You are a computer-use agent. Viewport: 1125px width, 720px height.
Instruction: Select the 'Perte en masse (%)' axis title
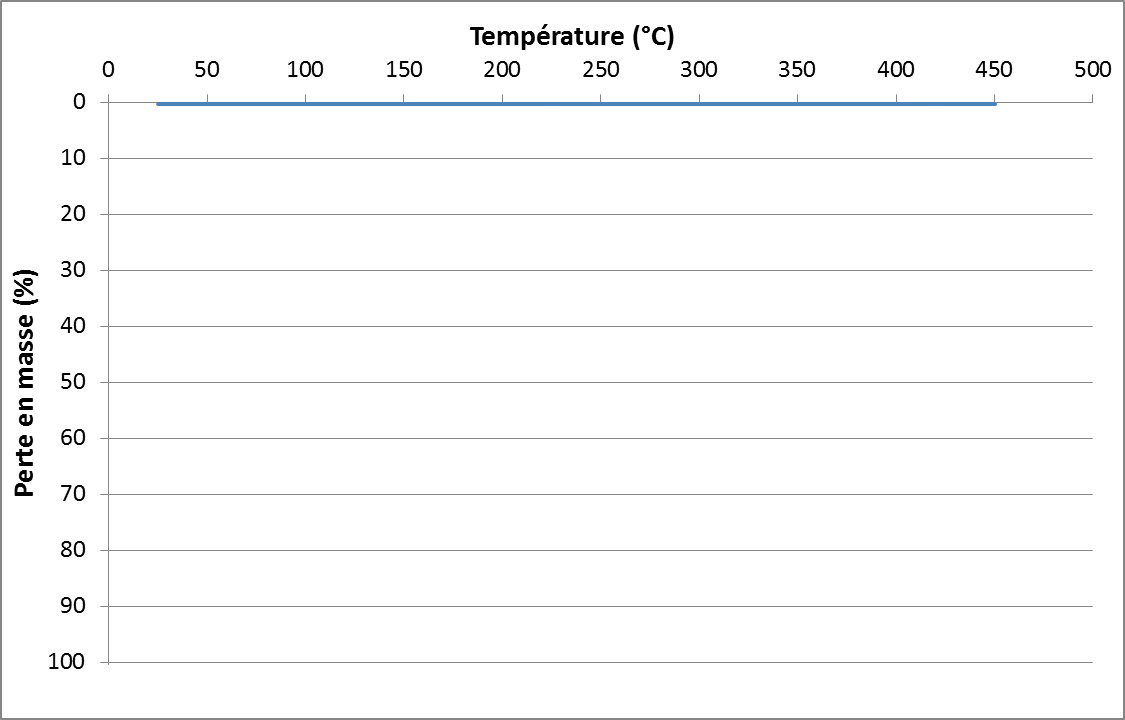26,382
